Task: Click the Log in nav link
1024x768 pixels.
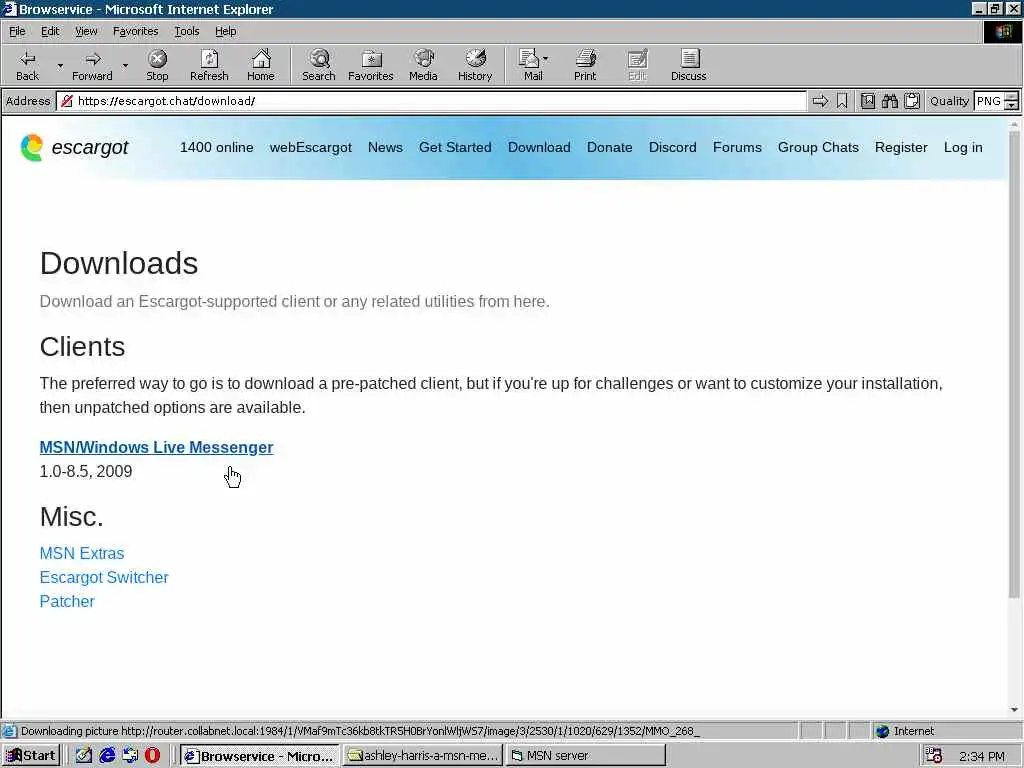Action: (x=963, y=148)
